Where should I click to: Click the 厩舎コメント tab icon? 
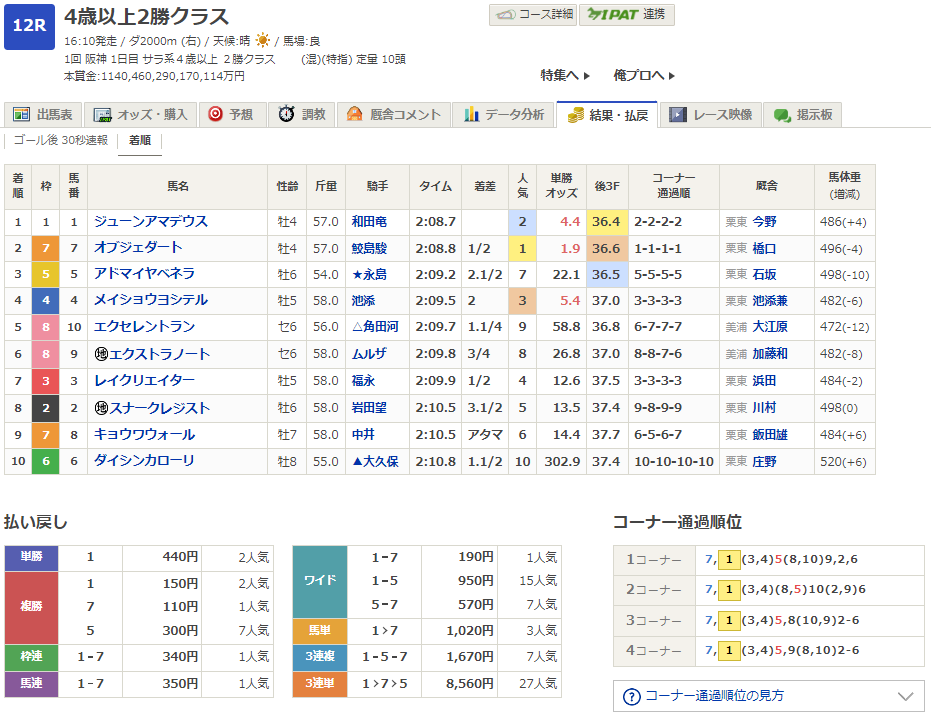click(354, 114)
